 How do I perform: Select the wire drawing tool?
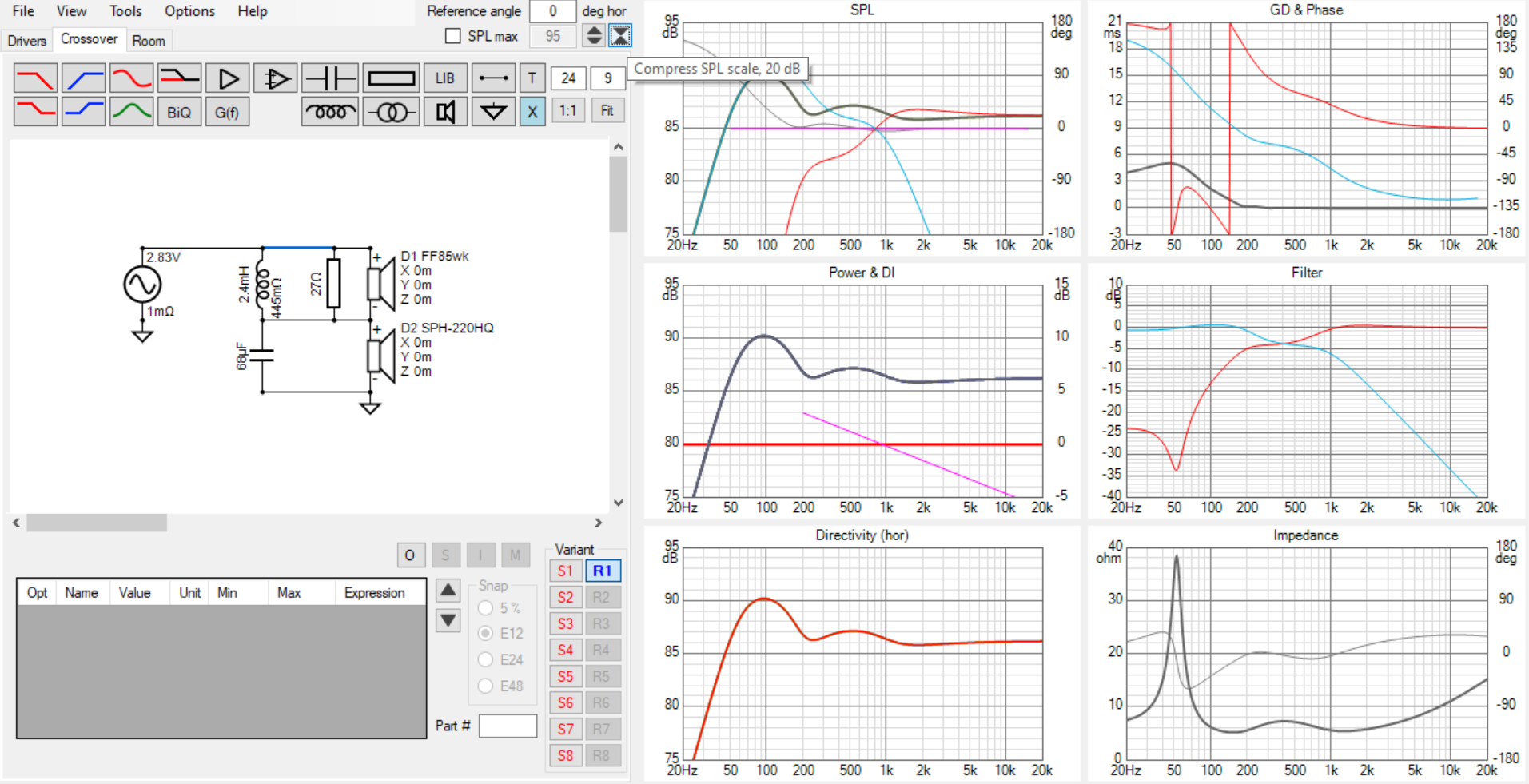(493, 78)
